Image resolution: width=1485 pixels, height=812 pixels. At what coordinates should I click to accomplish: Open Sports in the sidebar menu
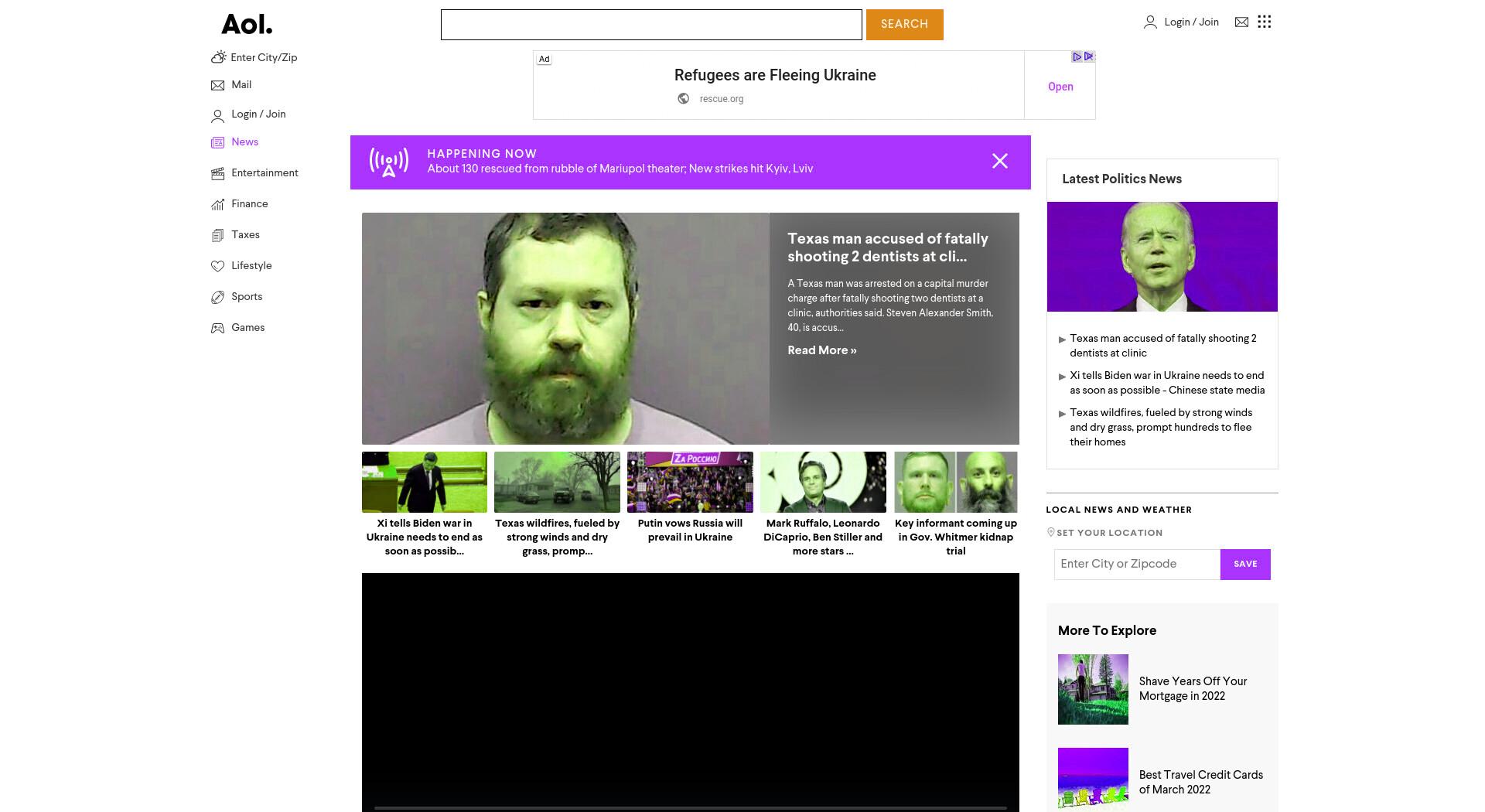pos(247,297)
